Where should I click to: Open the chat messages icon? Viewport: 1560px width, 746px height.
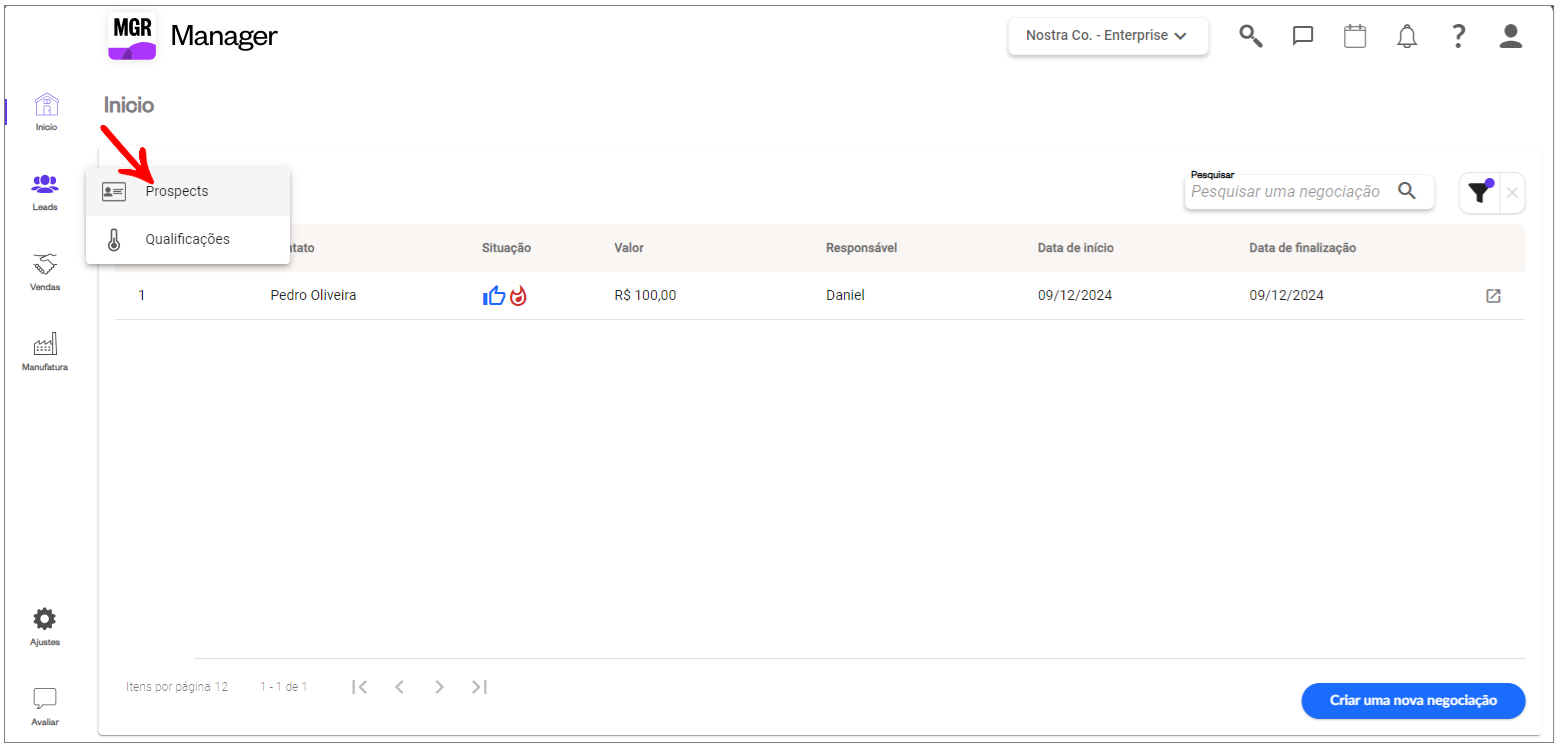click(1303, 36)
